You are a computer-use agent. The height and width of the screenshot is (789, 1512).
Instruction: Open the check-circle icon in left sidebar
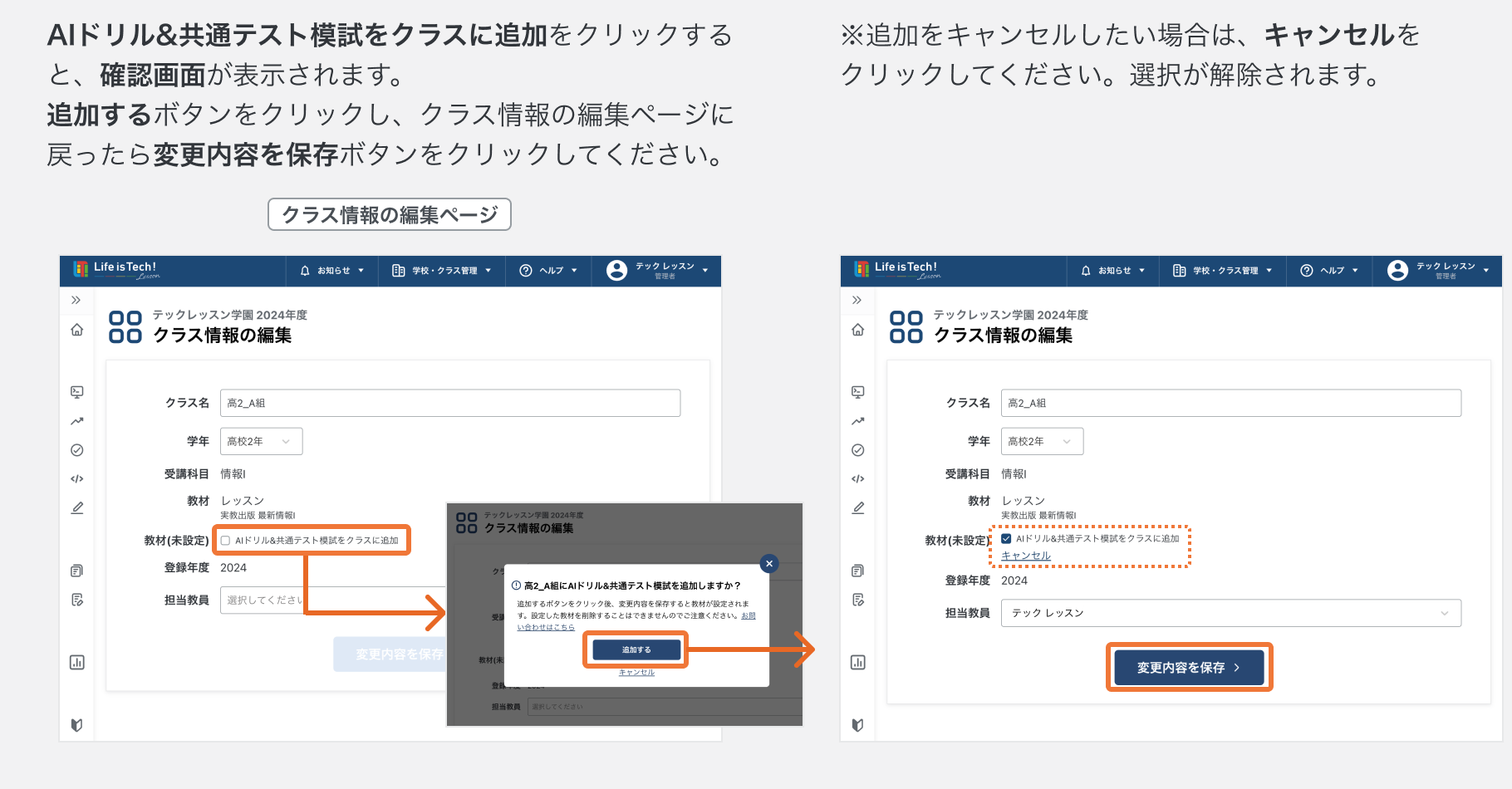click(x=77, y=450)
